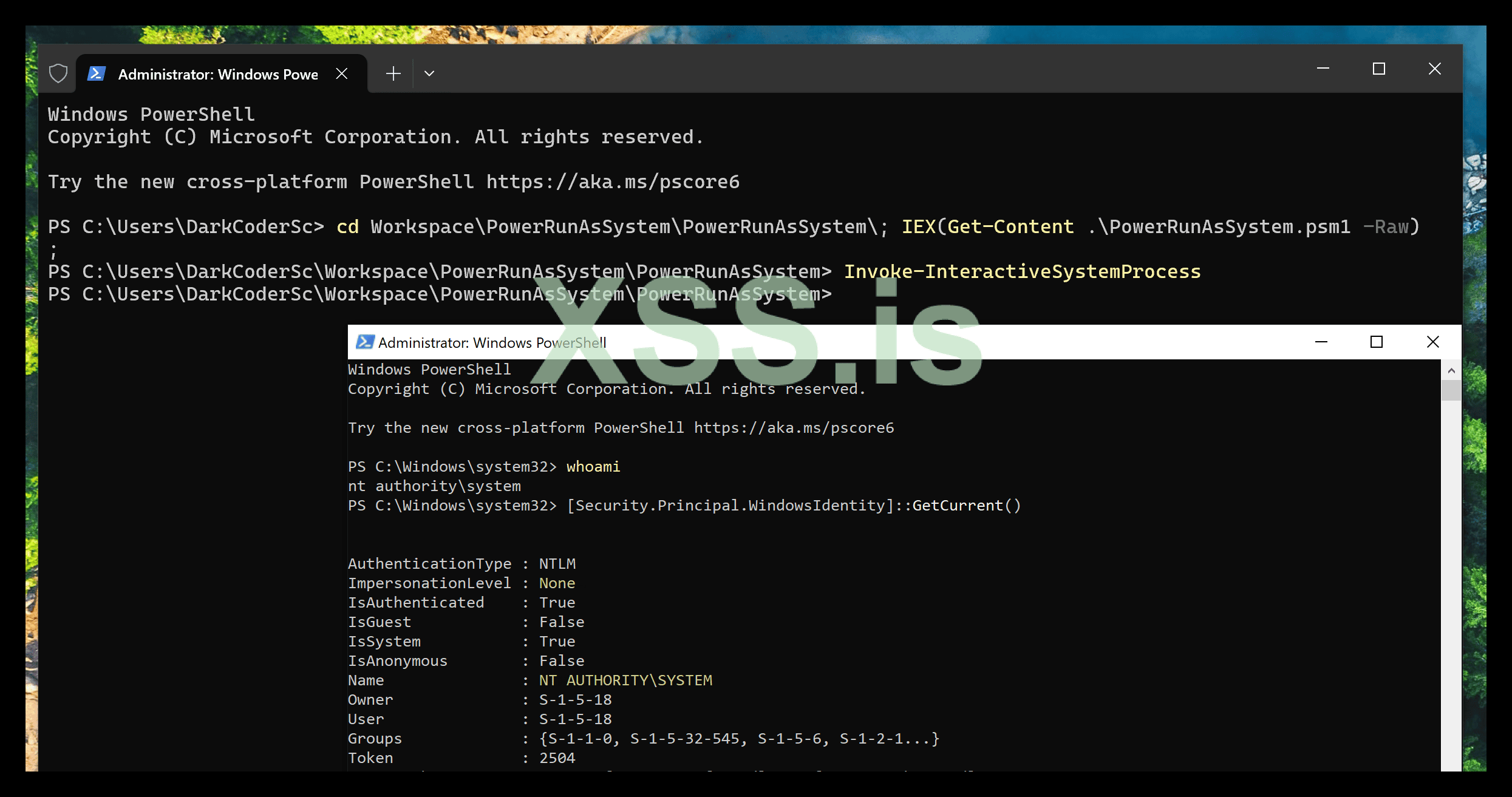This screenshot has width=1512, height=797.
Task: Expand the new tab profile dropdown chevron
Action: (429, 73)
